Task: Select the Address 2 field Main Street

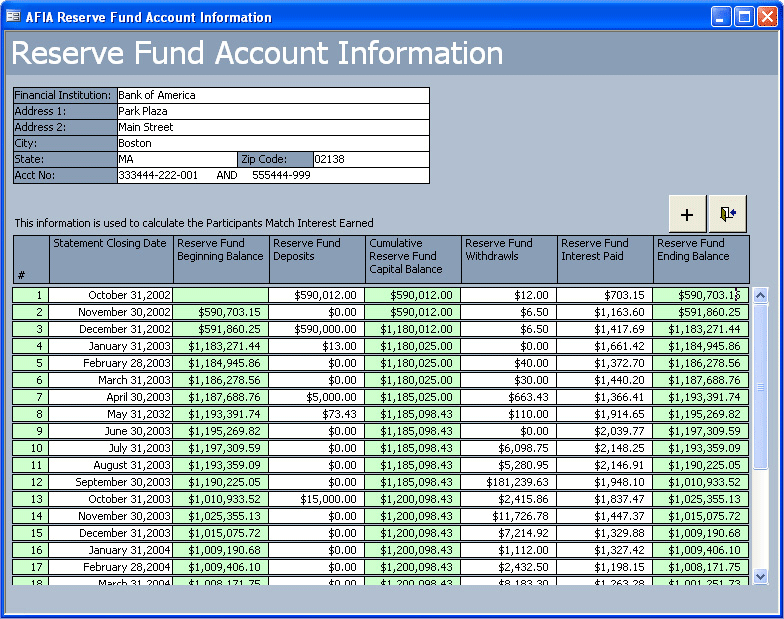Action: pyautogui.click(x=272, y=127)
